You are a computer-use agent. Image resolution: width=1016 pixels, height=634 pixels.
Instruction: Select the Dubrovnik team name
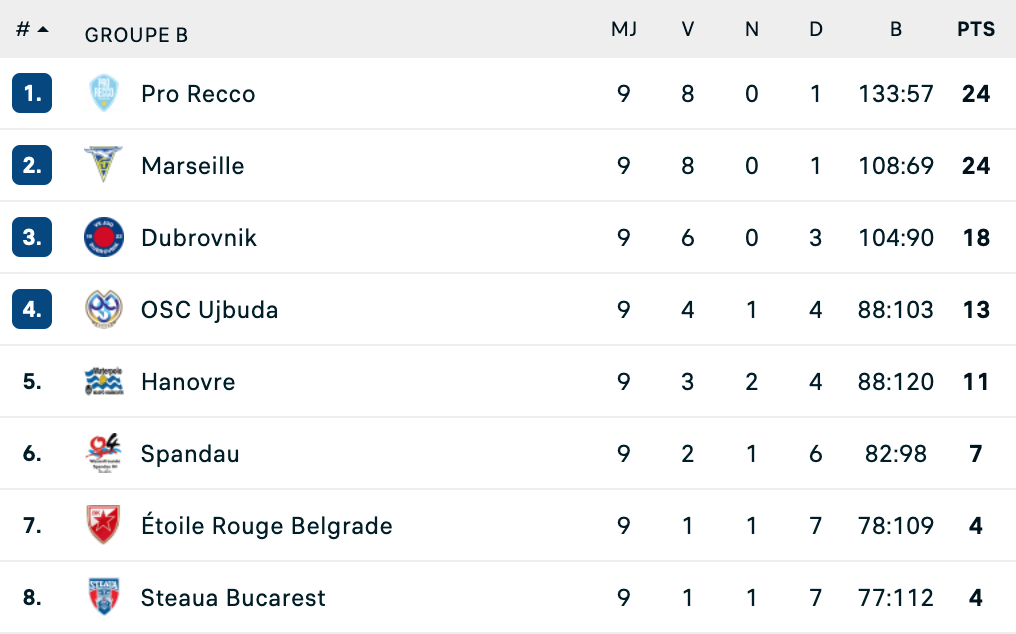coord(199,238)
